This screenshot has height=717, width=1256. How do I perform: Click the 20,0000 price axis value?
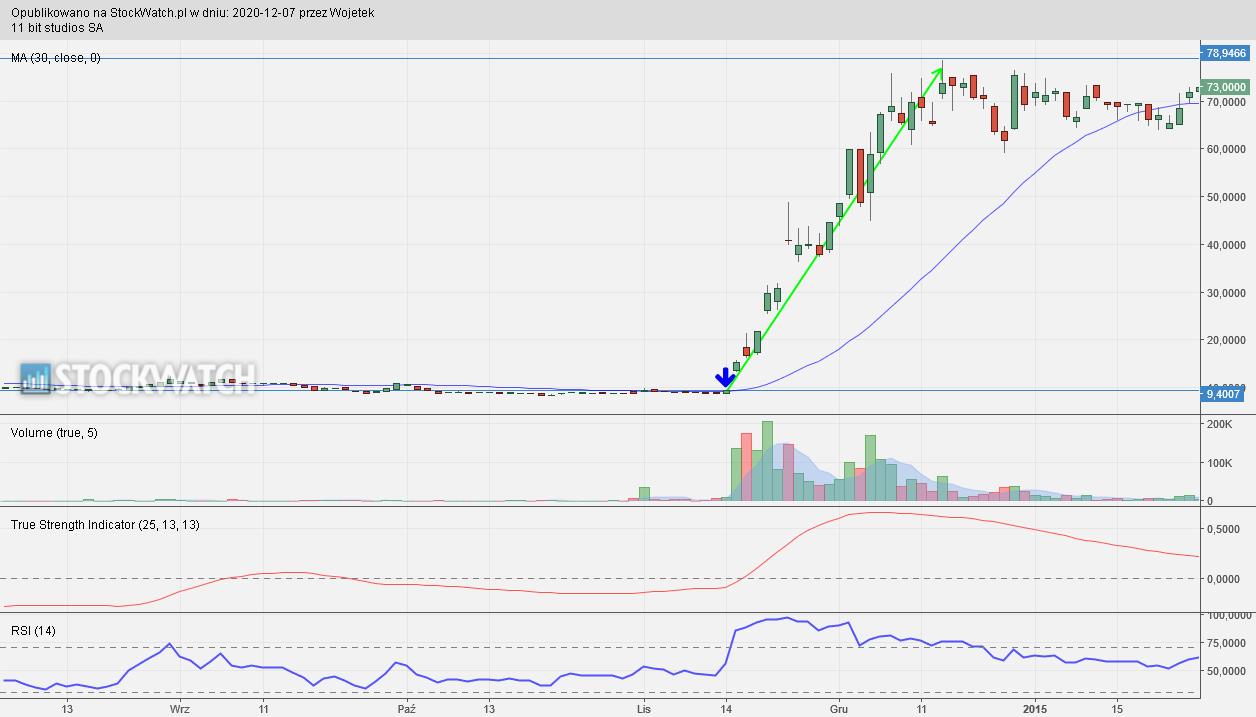(x=1226, y=340)
